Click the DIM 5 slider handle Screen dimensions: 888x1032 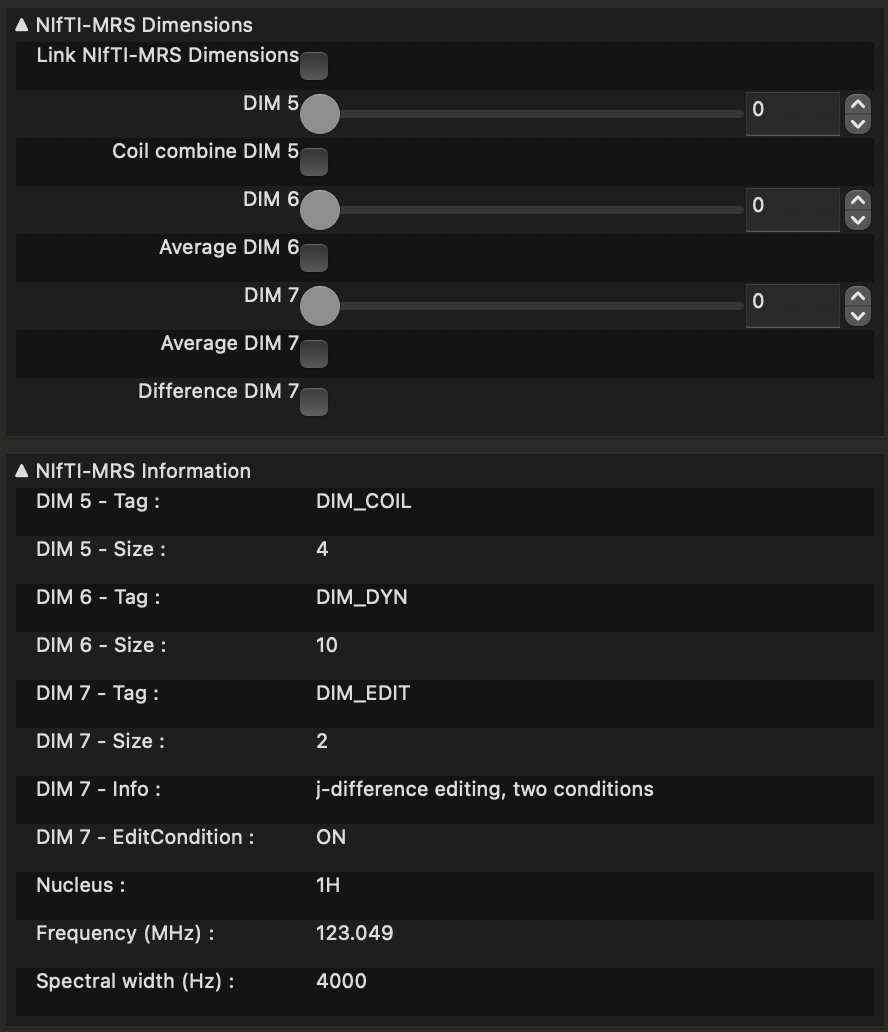pyautogui.click(x=320, y=114)
